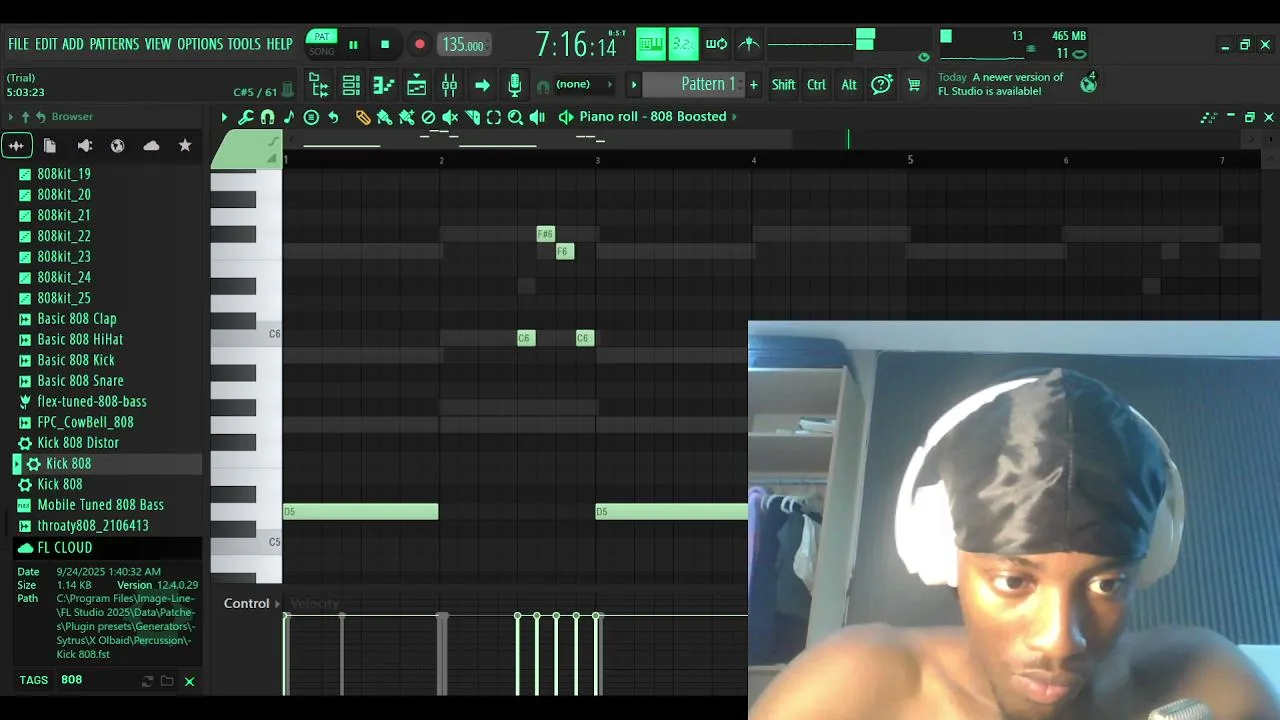Select the Paint brush tool
The width and height of the screenshot is (1280, 720).
(385, 117)
